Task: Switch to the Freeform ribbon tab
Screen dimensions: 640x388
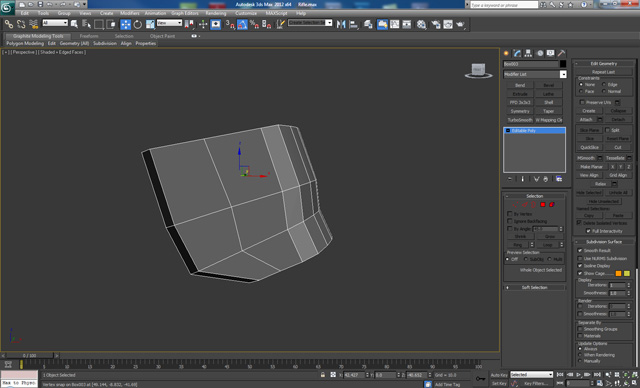Action: 89,36
